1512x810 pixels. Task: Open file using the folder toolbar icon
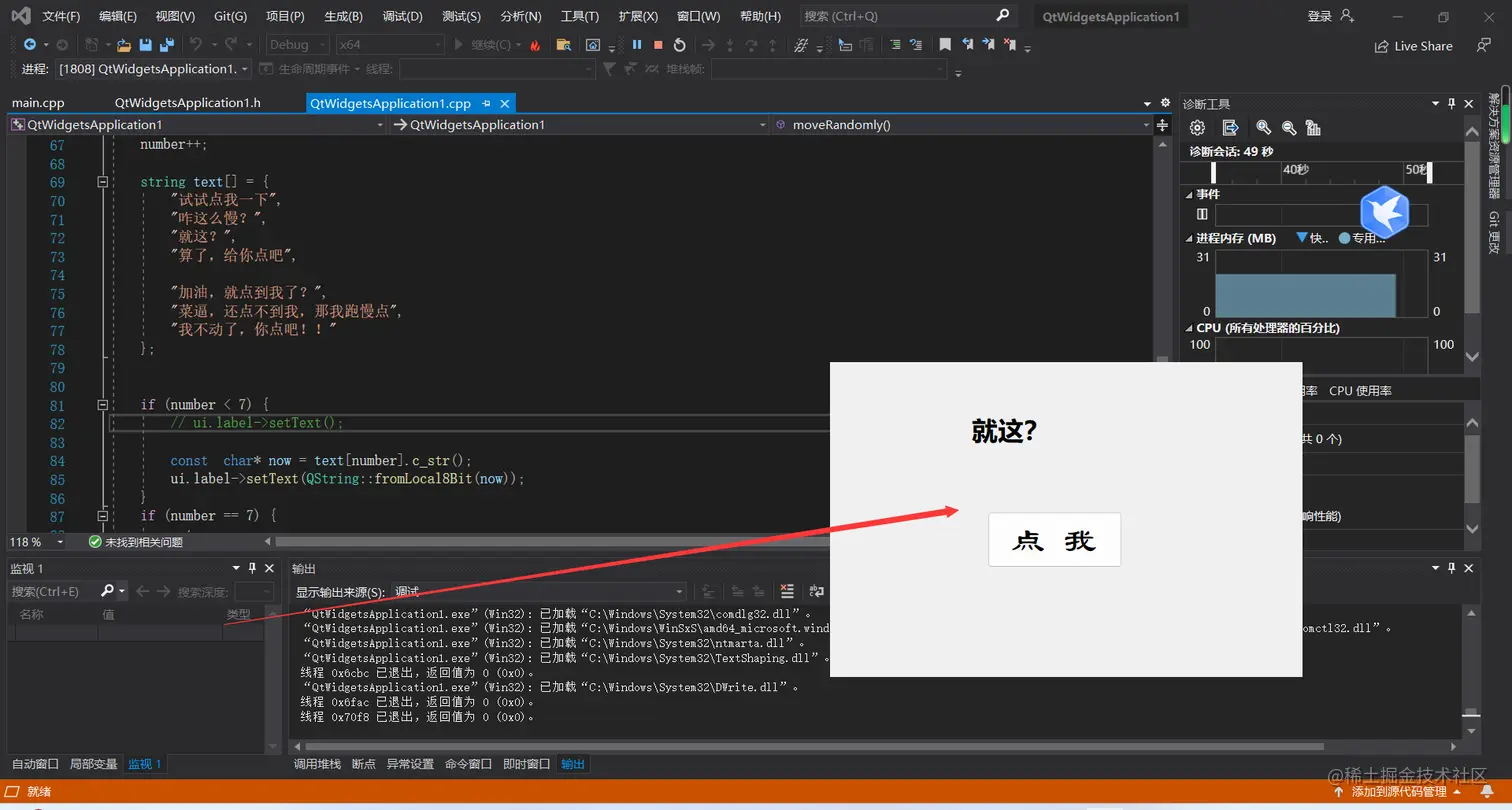(x=124, y=45)
